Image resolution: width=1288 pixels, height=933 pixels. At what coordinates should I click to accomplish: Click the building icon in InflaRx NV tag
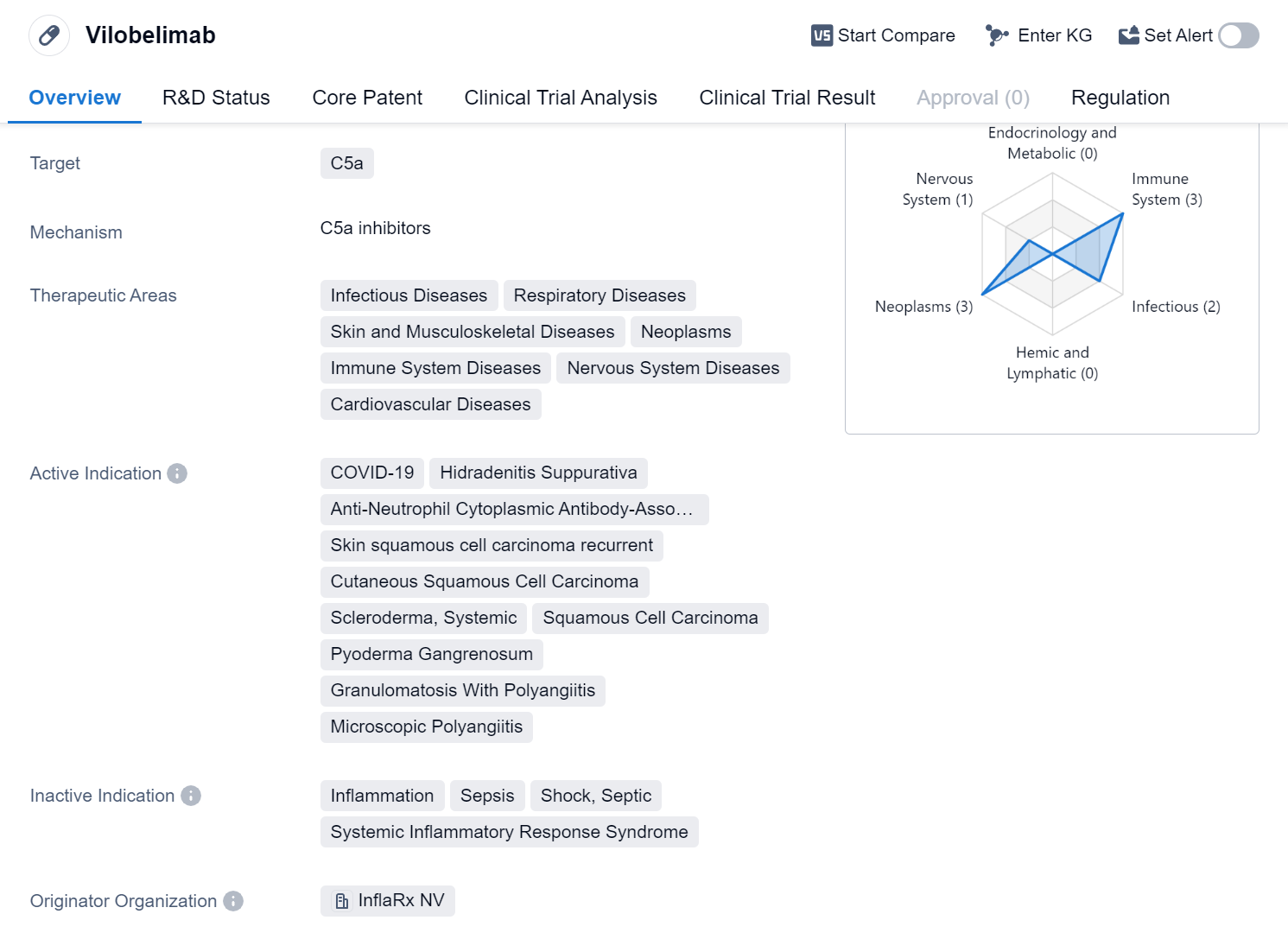coord(342,901)
